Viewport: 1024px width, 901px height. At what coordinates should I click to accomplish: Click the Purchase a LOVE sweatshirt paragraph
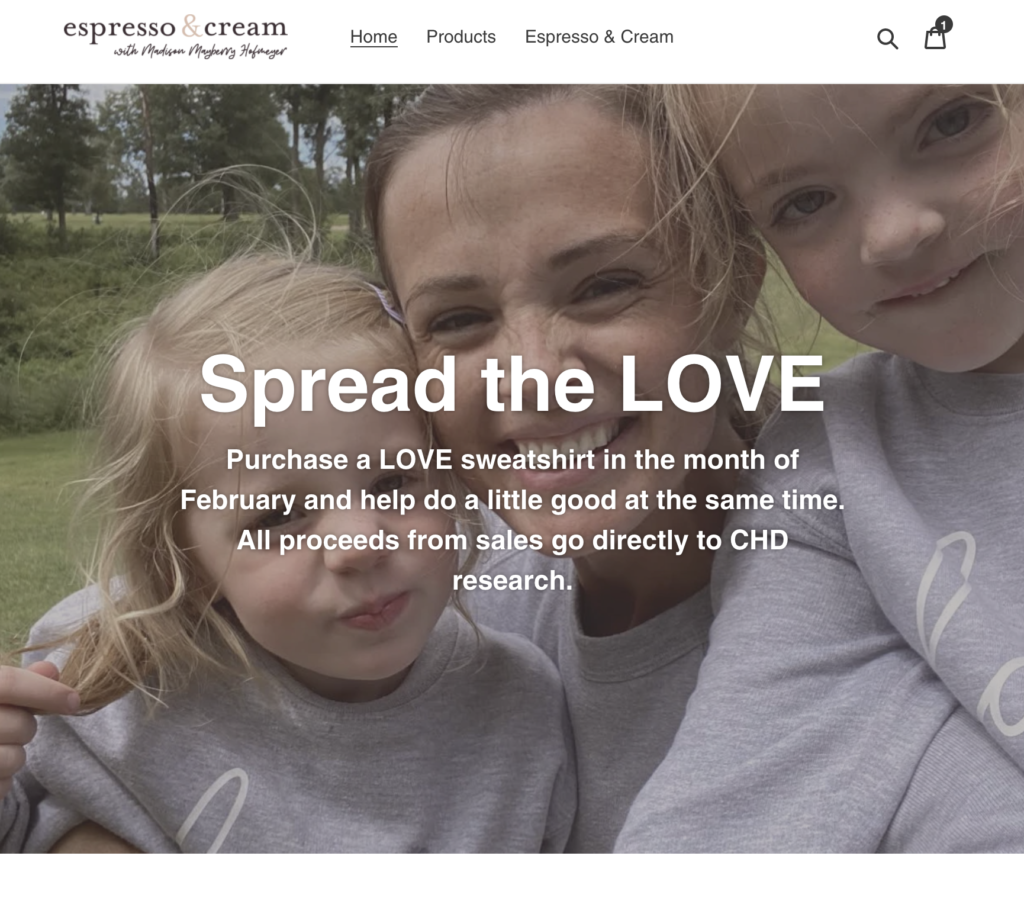512,520
